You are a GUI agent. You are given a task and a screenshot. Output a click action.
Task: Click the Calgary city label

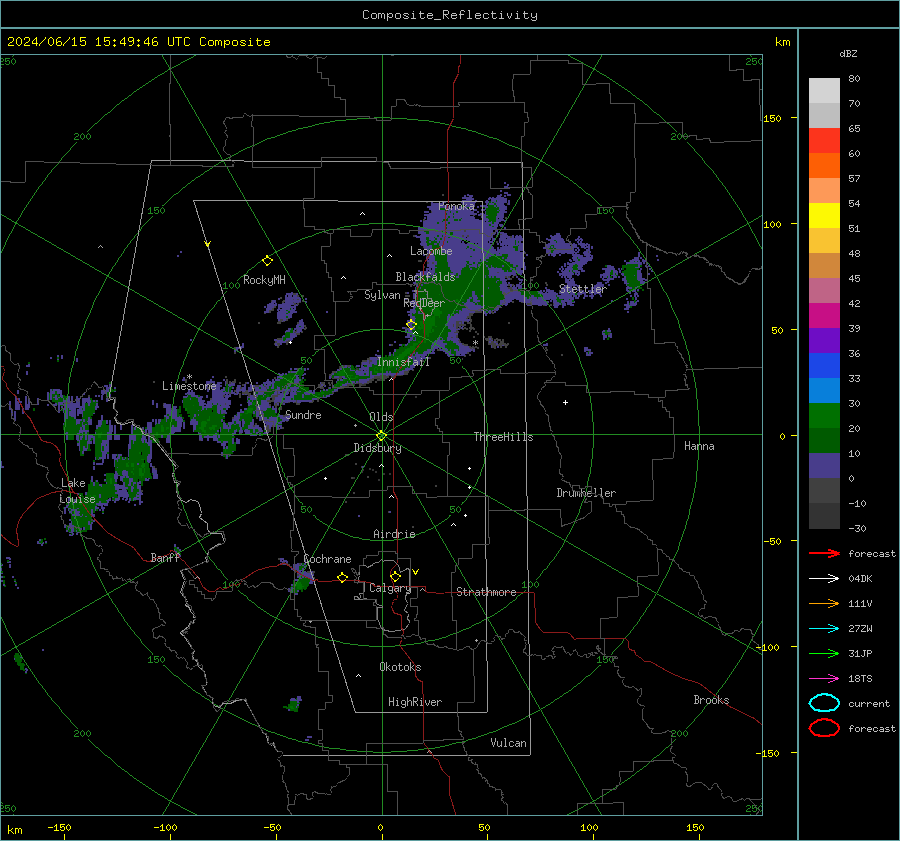[390, 588]
